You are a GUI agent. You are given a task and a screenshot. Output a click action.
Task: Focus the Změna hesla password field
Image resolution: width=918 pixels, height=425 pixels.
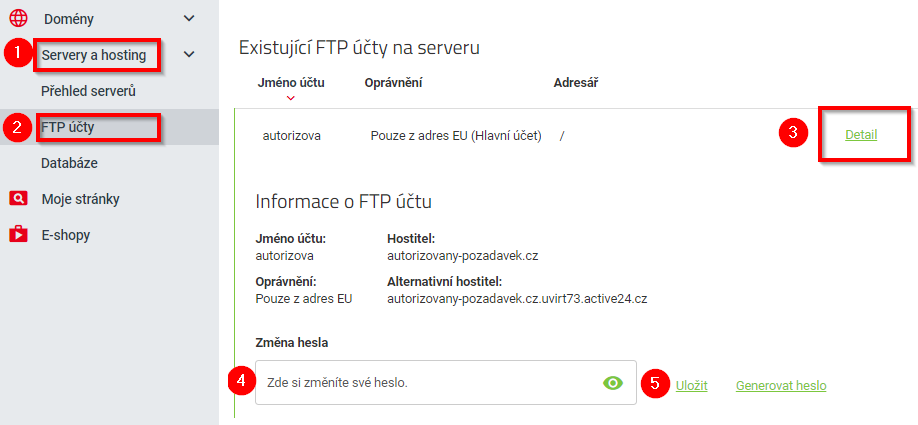tap(430, 383)
